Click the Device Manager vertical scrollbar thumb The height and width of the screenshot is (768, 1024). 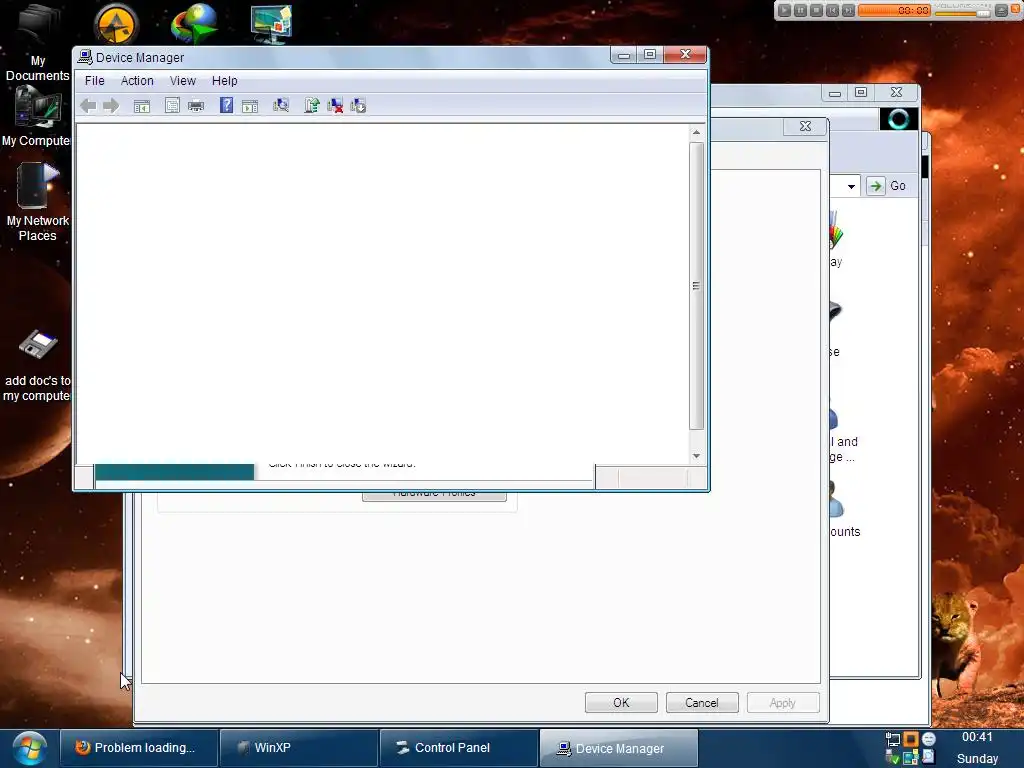coord(696,286)
